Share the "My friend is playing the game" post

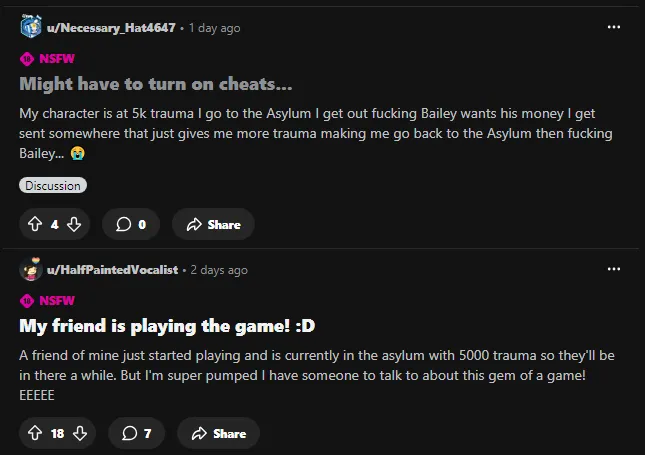coord(218,433)
